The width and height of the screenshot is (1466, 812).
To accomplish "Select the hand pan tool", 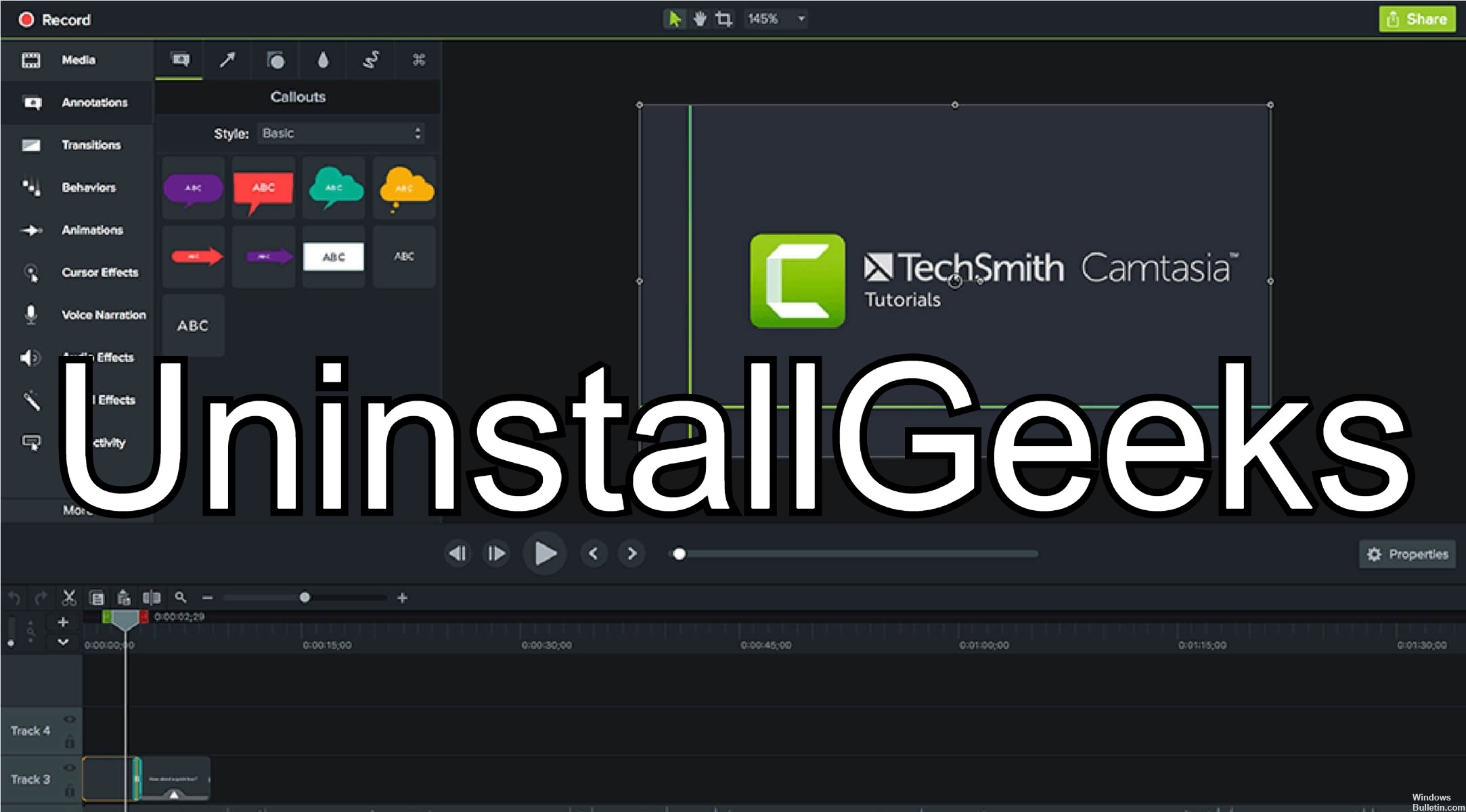I will pyautogui.click(x=699, y=19).
